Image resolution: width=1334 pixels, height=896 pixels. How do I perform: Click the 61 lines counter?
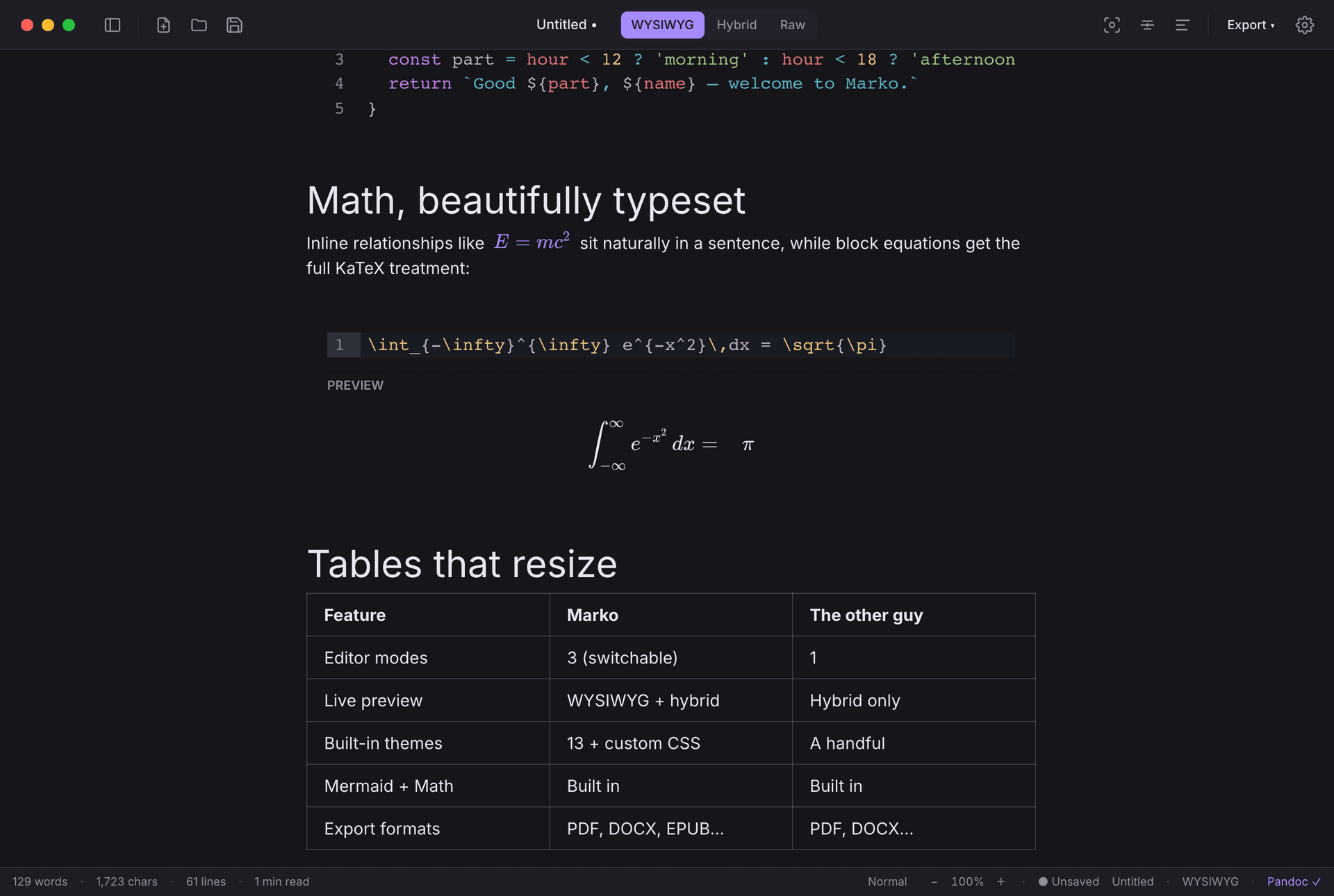coord(206,881)
